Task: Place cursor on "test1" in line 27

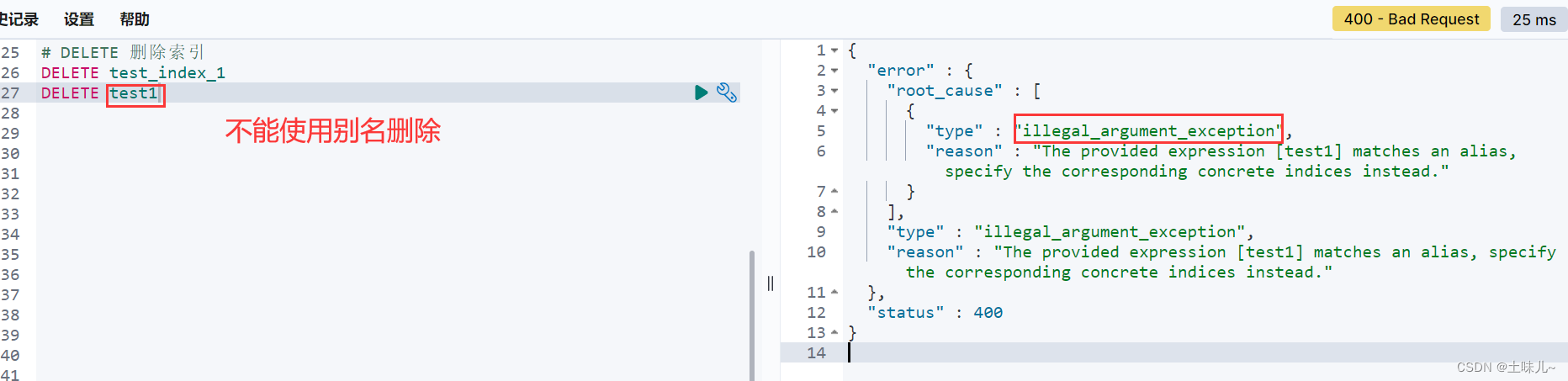Action: (134, 93)
